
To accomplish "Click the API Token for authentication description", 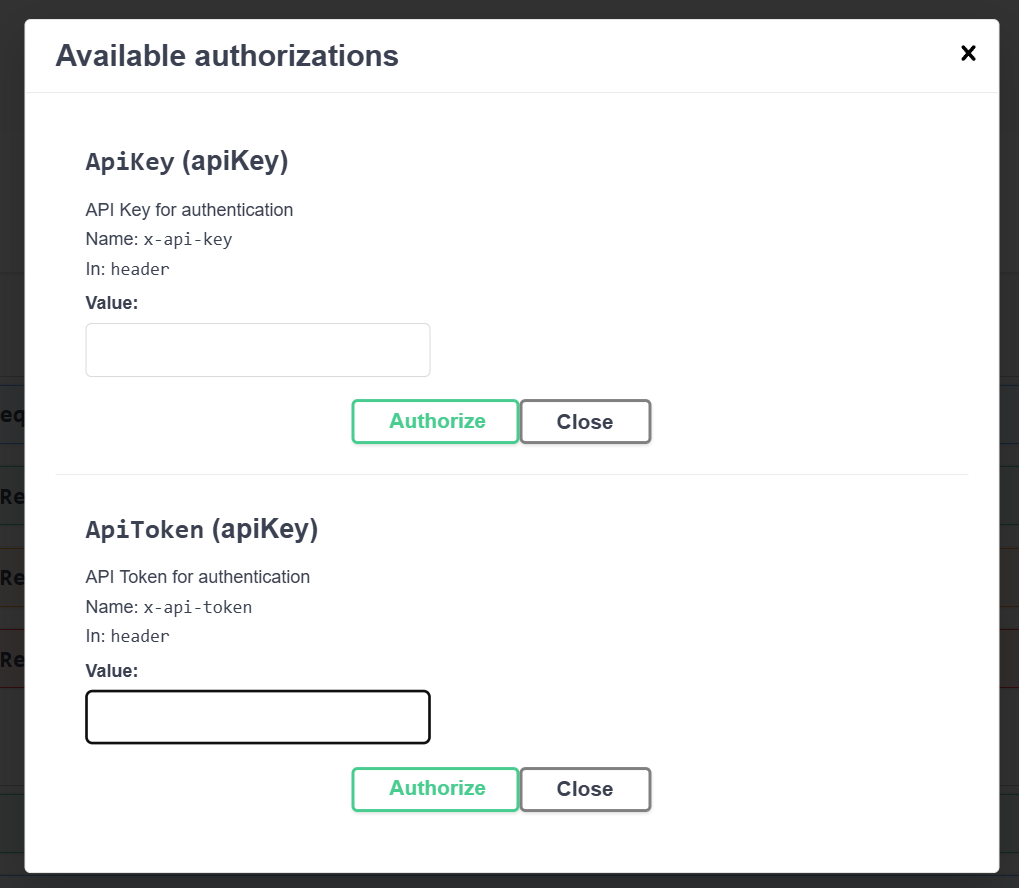I will click(197, 577).
